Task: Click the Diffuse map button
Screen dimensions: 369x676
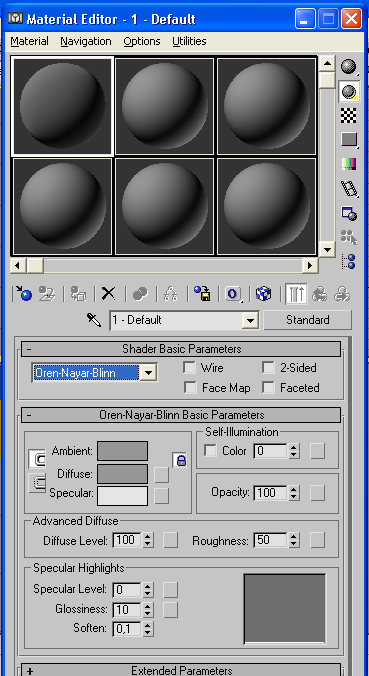Action: 162,474
